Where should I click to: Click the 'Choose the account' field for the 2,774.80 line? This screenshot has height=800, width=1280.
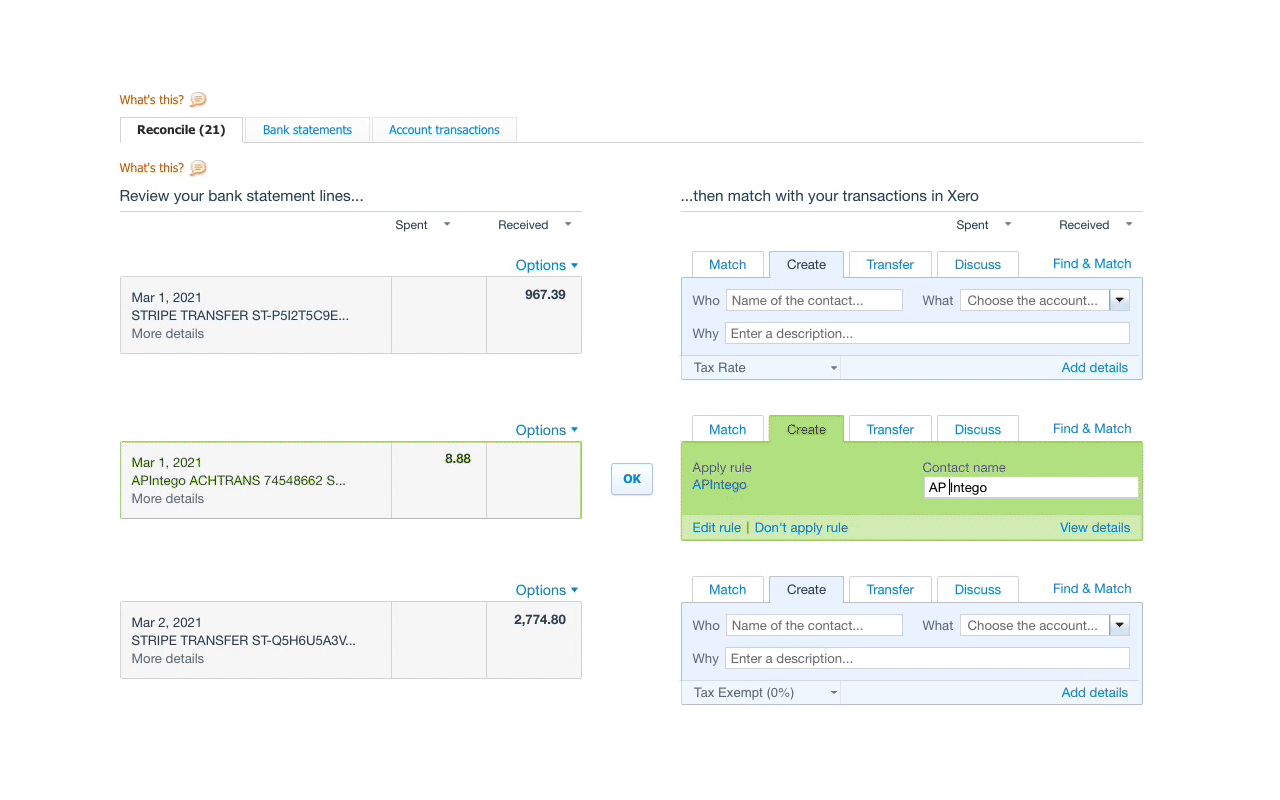(1035, 625)
